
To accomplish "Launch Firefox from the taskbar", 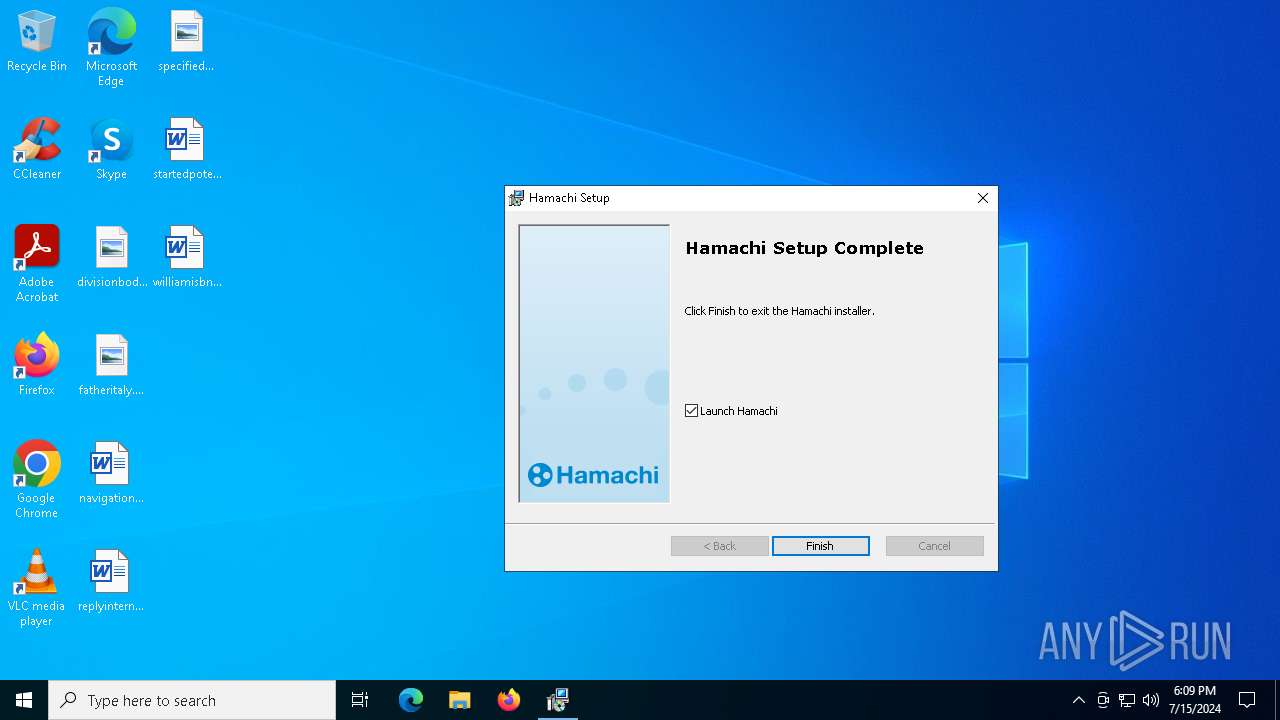I will [x=509, y=700].
